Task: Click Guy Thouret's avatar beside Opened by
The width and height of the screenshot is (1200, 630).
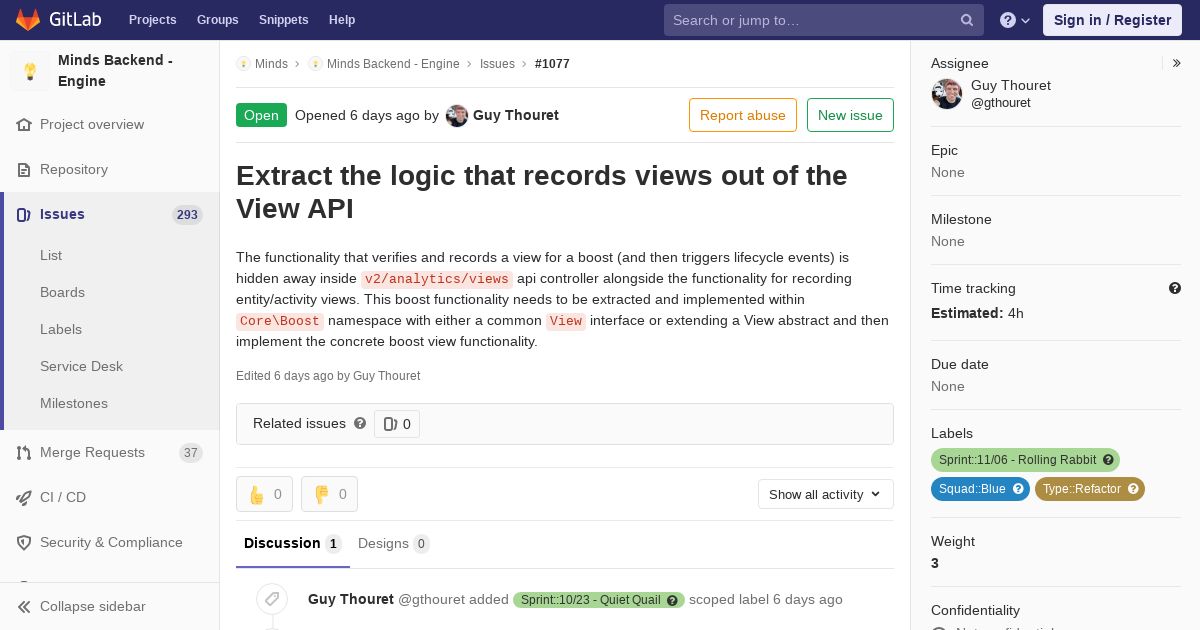Action: (457, 116)
